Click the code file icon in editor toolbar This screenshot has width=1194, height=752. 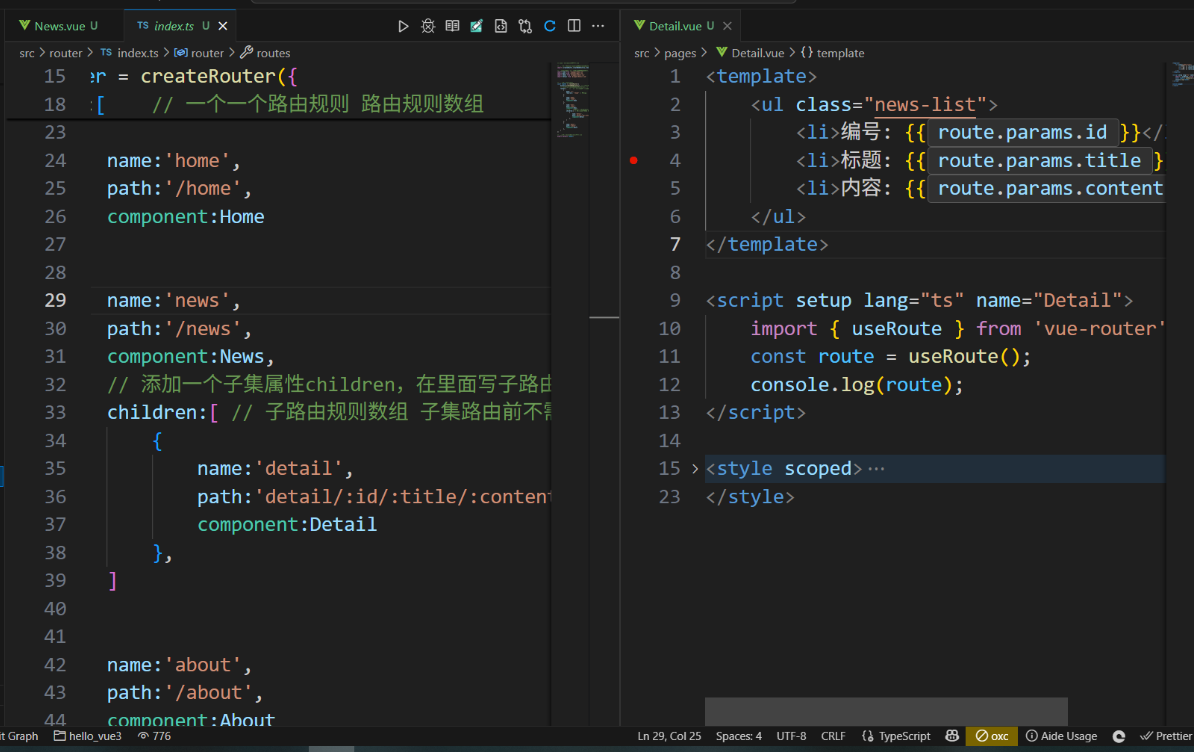tap(500, 26)
